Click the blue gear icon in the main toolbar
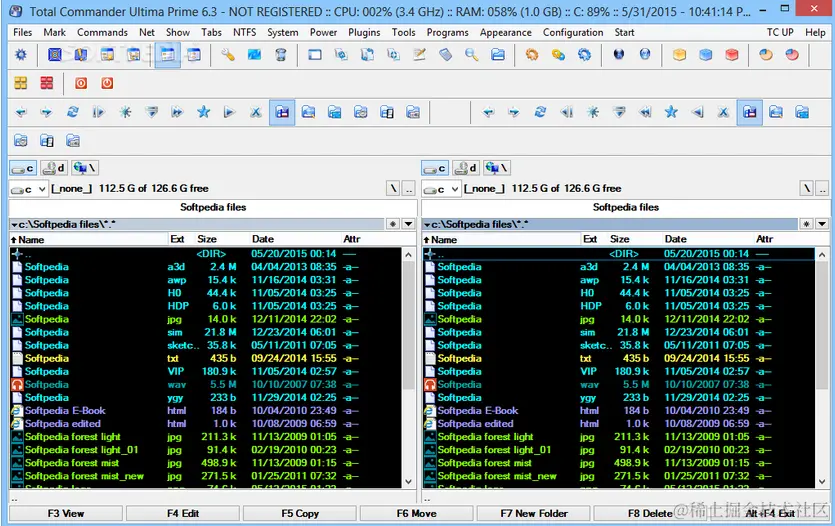 [21, 54]
